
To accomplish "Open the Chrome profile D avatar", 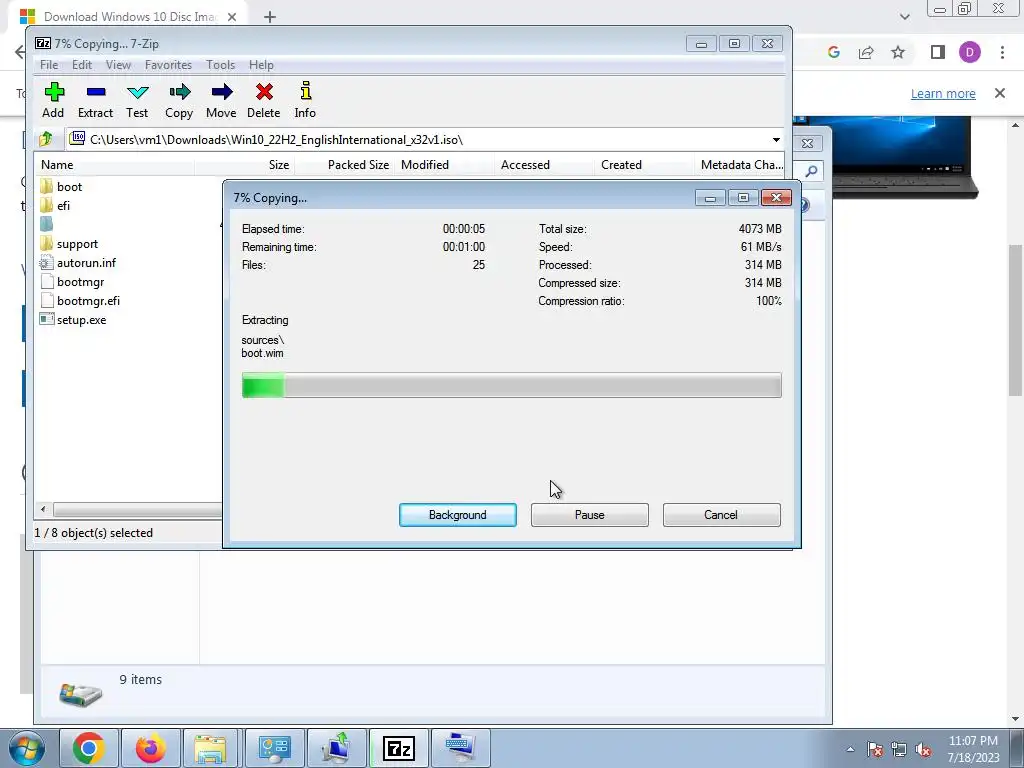I will click(x=970, y=52).
